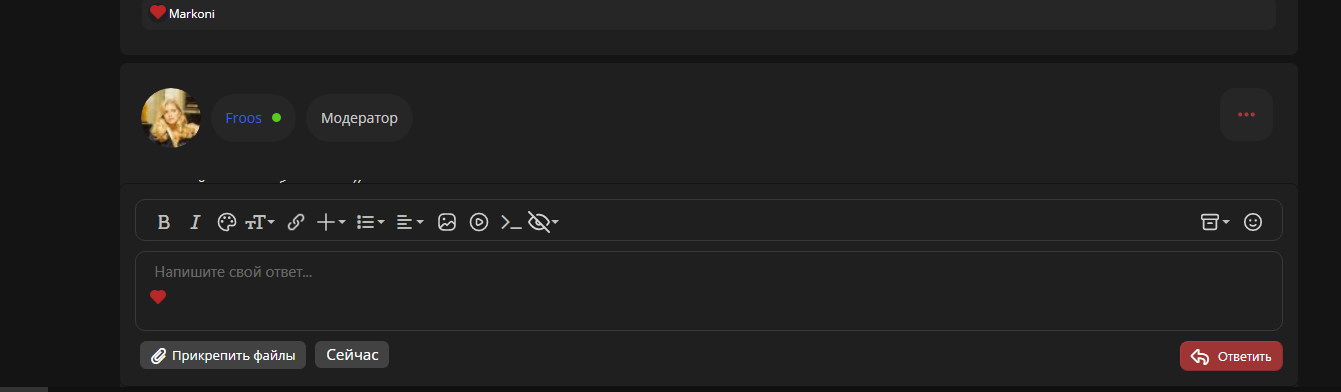
Task: Open the text color palette
Action: tap(227, 222)
